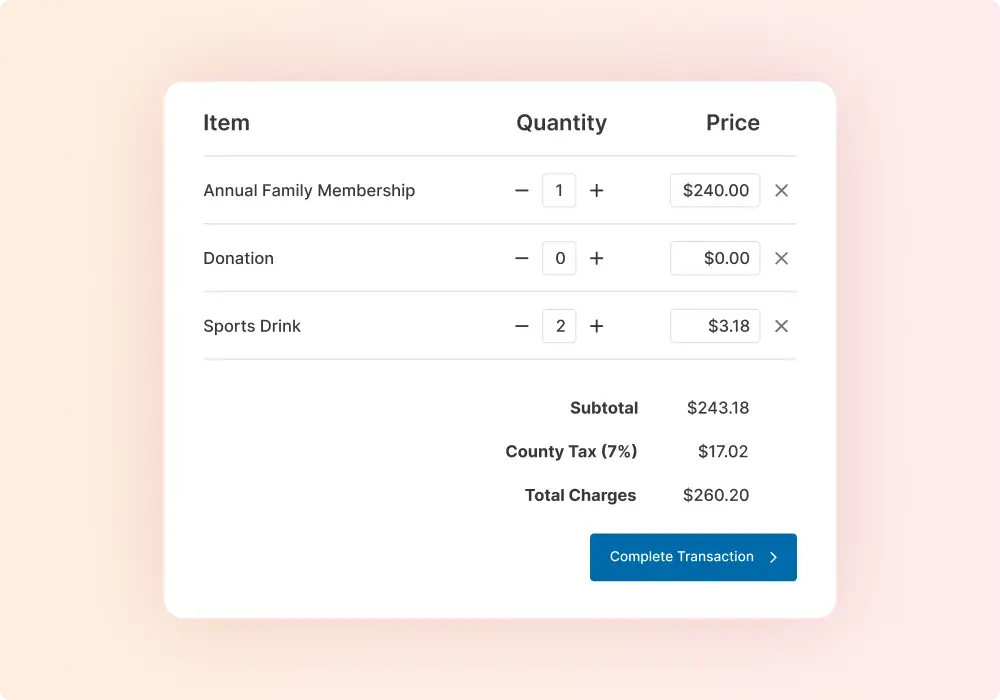
Task: Add one more Sports Drink
Action: coord(597,326)
